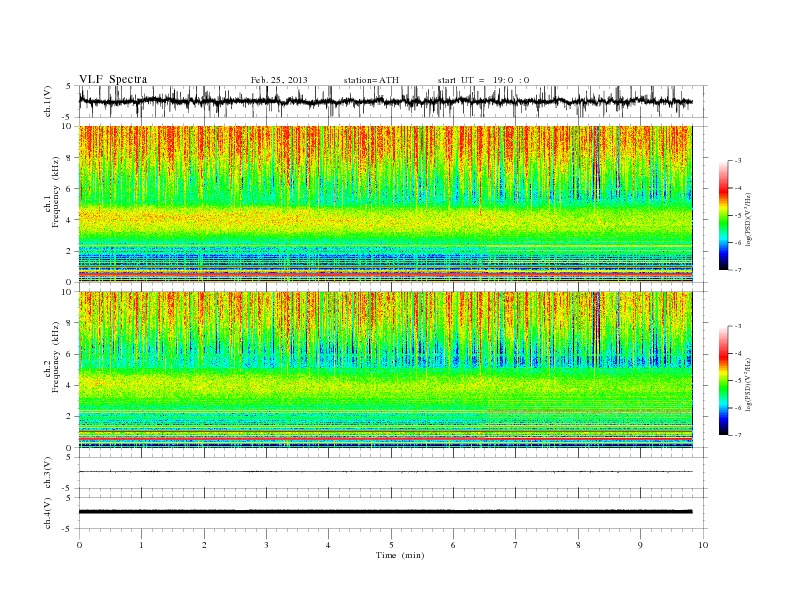Click the lower log(PSD)(V²/Hz) colorbar label
792x612 pixels.
pos(749,384)
